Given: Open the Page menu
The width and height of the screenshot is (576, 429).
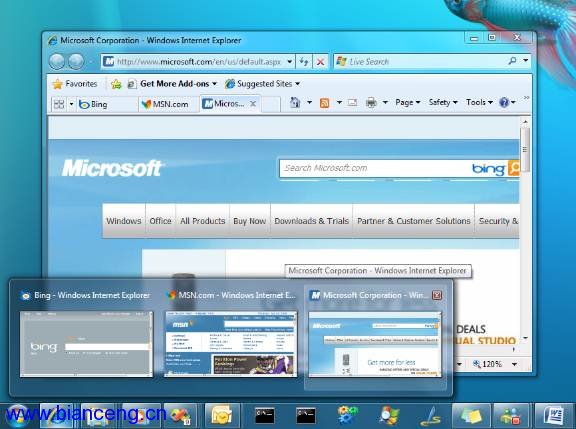Looking at the screenshot, I should point(408,102).
